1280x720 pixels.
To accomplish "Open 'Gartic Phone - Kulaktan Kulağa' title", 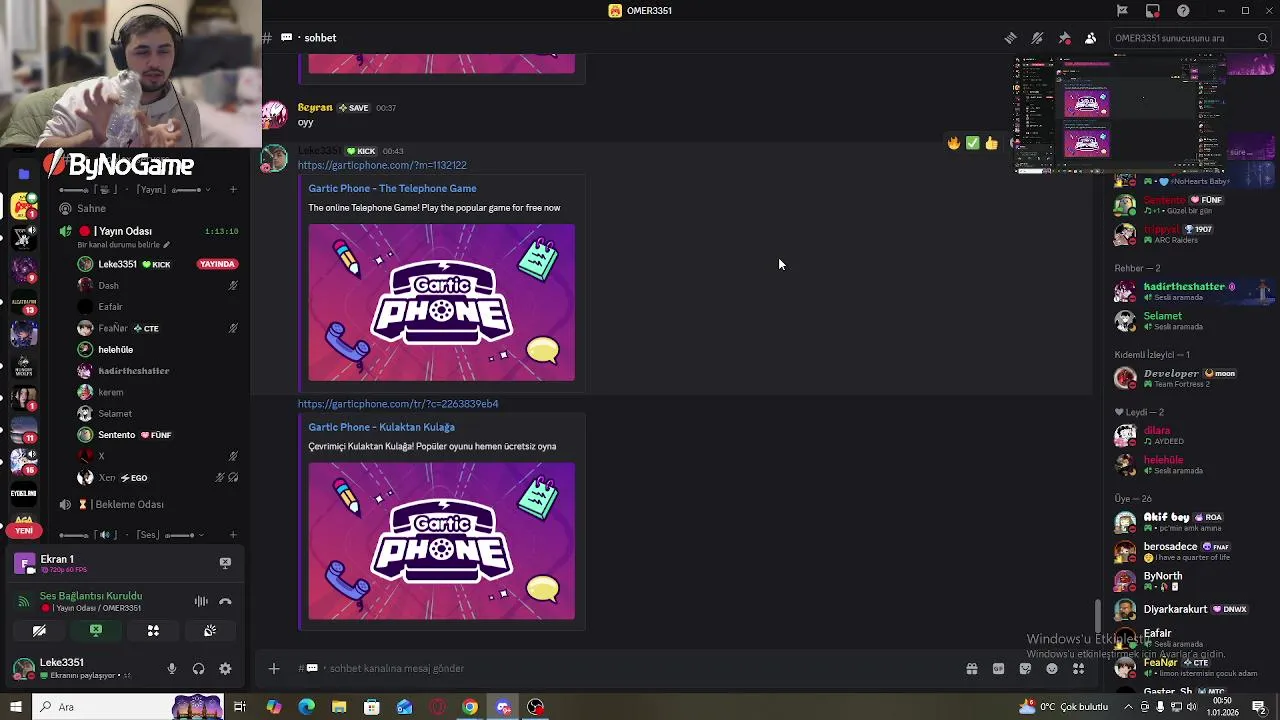I will pyautogui.click(x=381, y=427).
